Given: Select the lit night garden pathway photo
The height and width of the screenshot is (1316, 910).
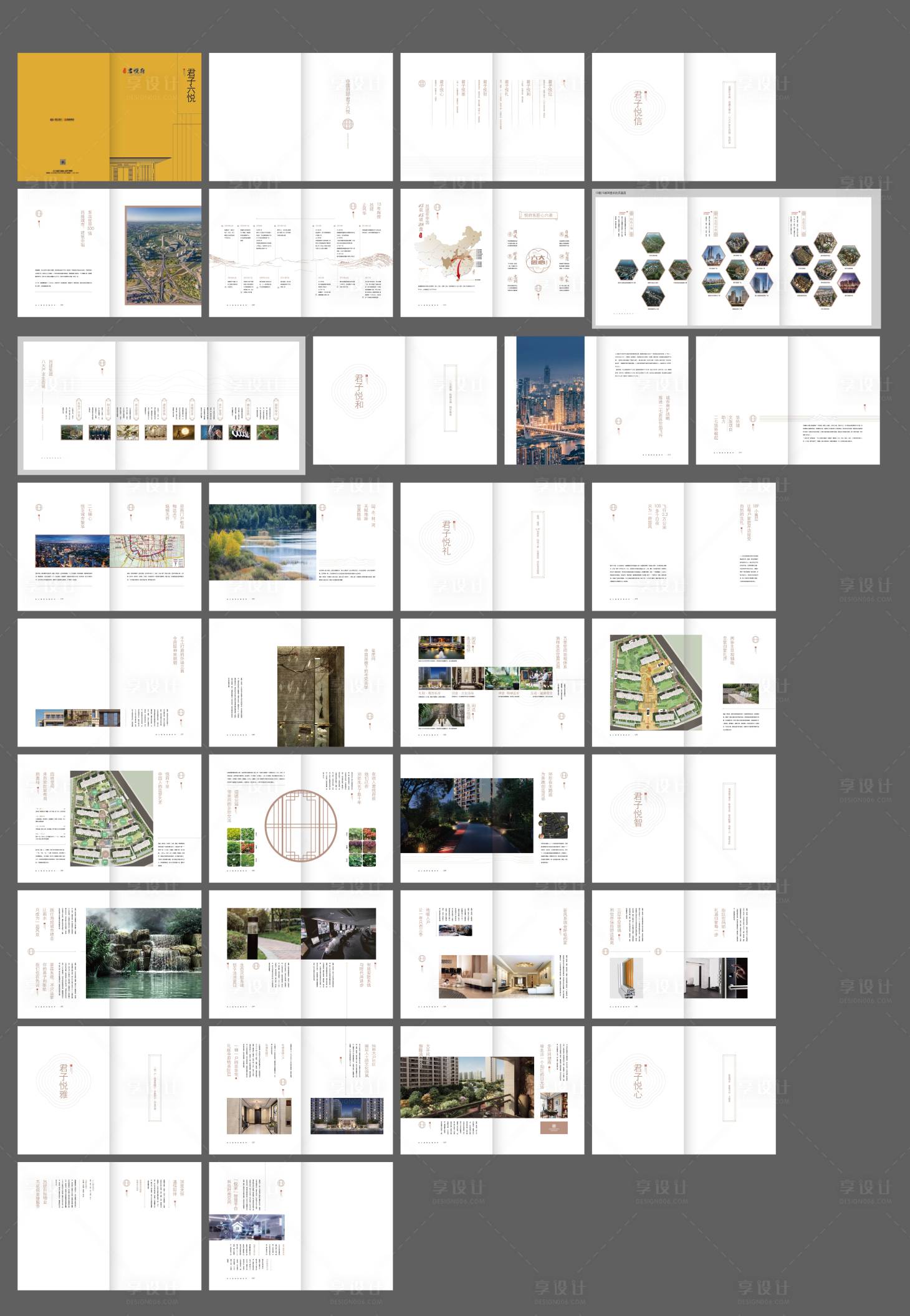Looking at the screenshot, I should 466,815.
